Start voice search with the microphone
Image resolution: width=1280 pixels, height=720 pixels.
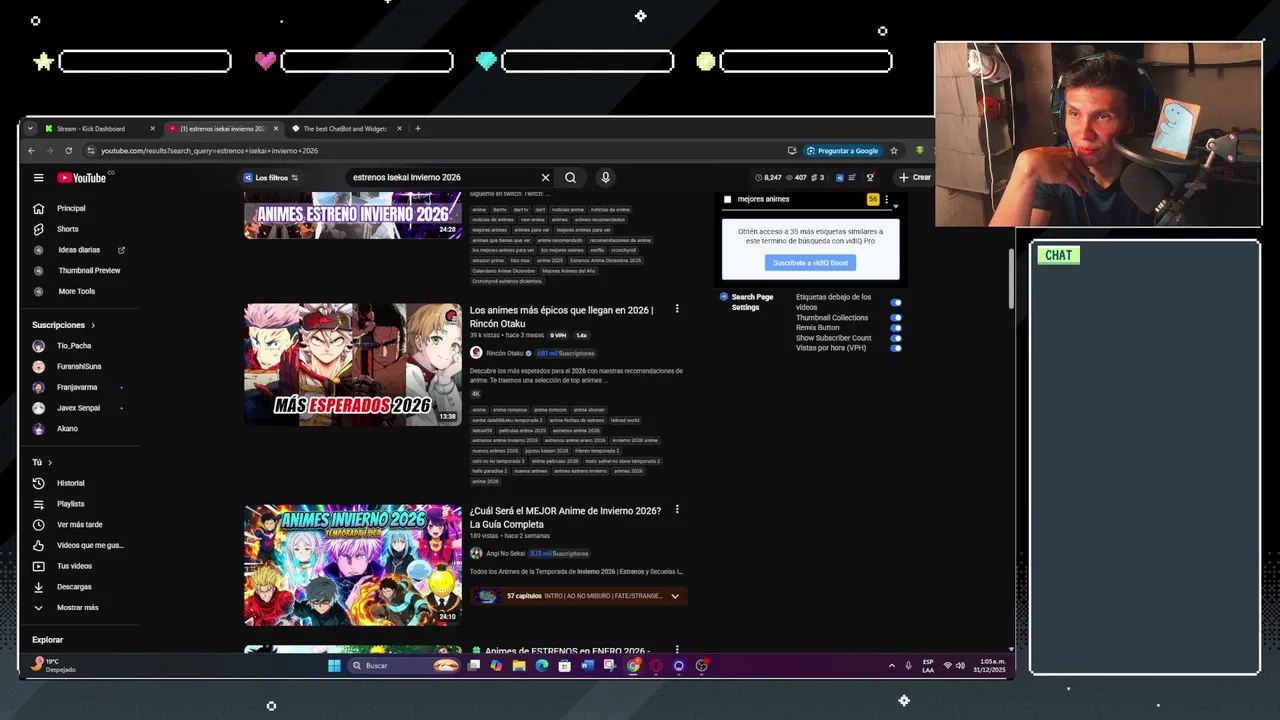tap(605, 178)
